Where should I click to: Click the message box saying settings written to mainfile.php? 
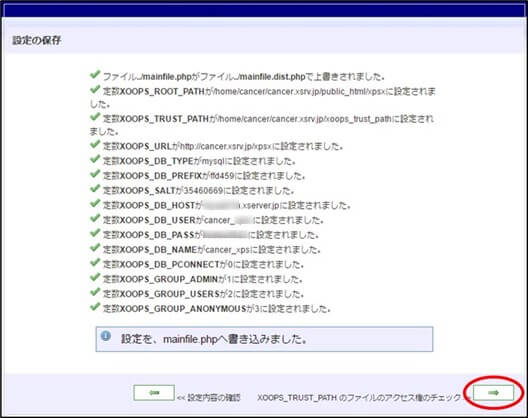click(264, 339)
